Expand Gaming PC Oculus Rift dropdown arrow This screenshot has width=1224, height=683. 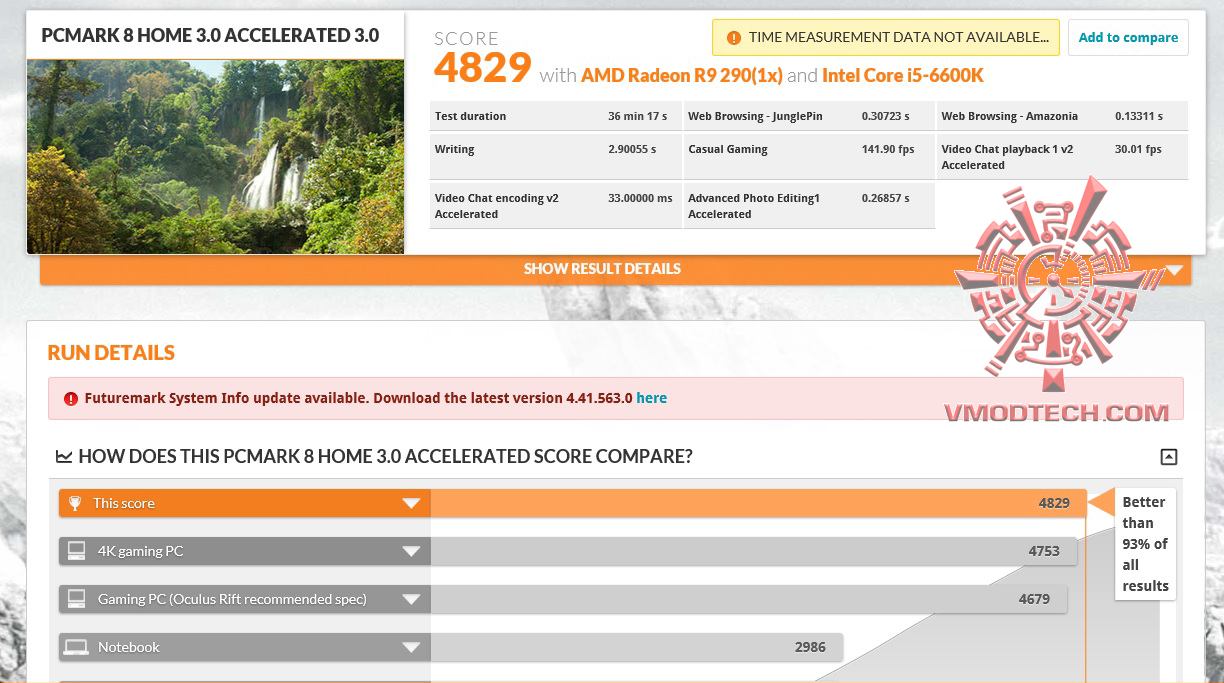pos(411,600)
